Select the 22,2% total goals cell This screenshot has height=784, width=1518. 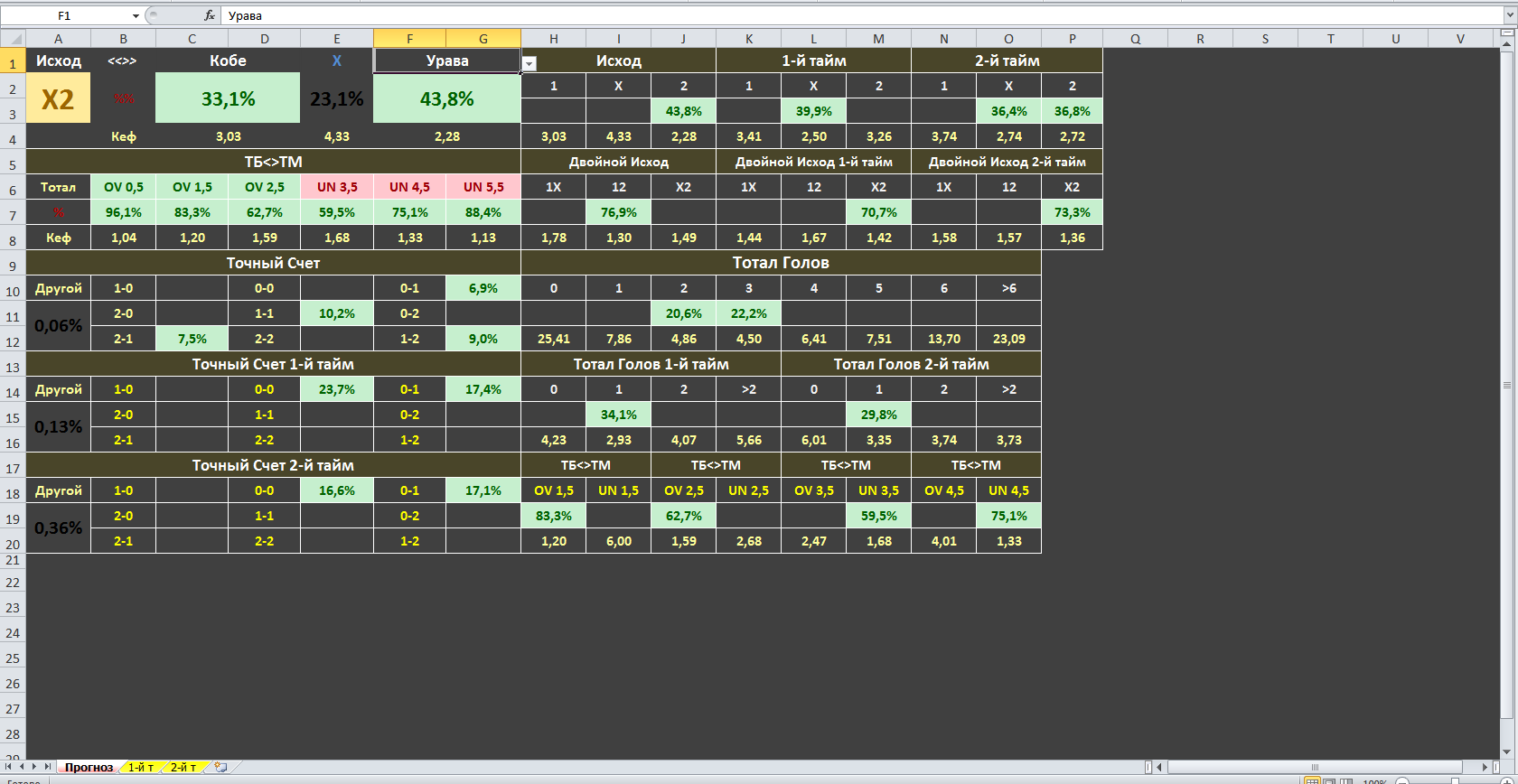pos(749,313)
